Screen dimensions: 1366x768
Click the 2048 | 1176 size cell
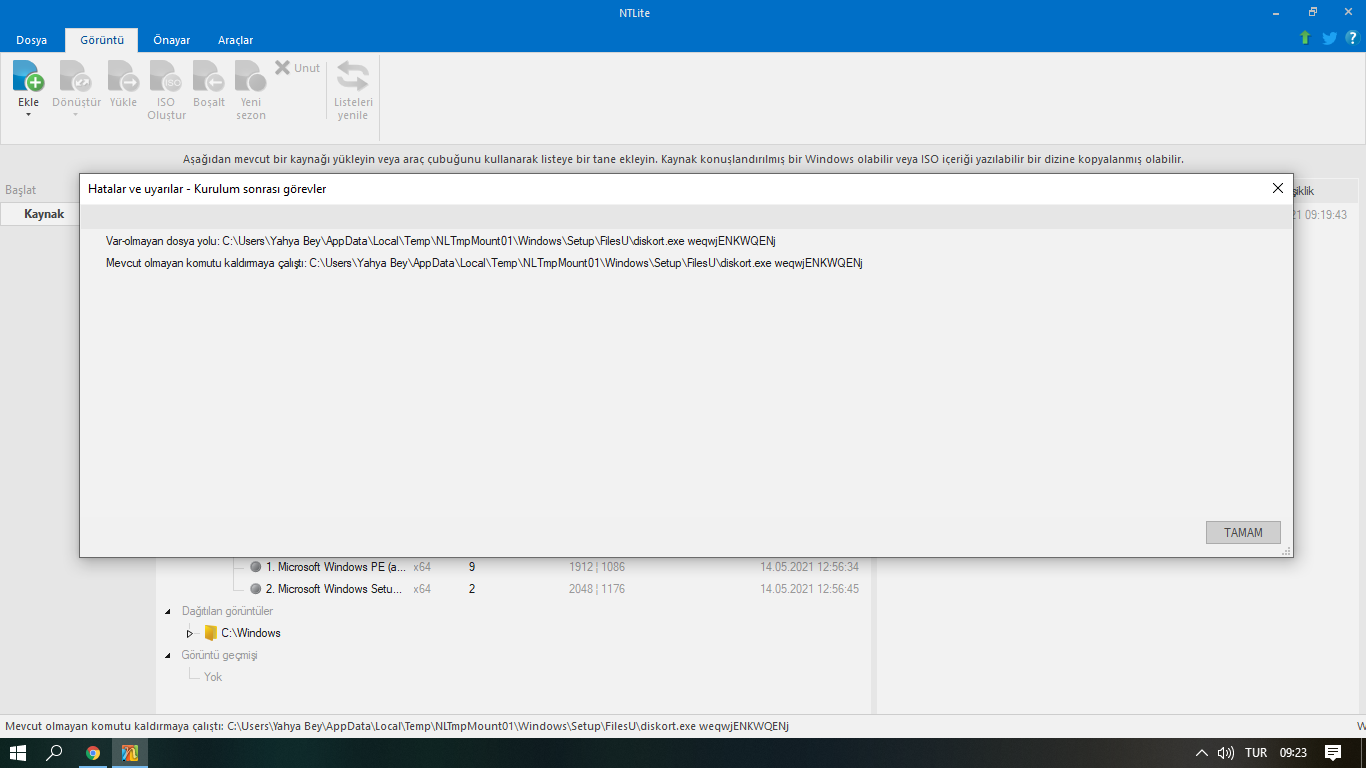[x=597, y=589]
